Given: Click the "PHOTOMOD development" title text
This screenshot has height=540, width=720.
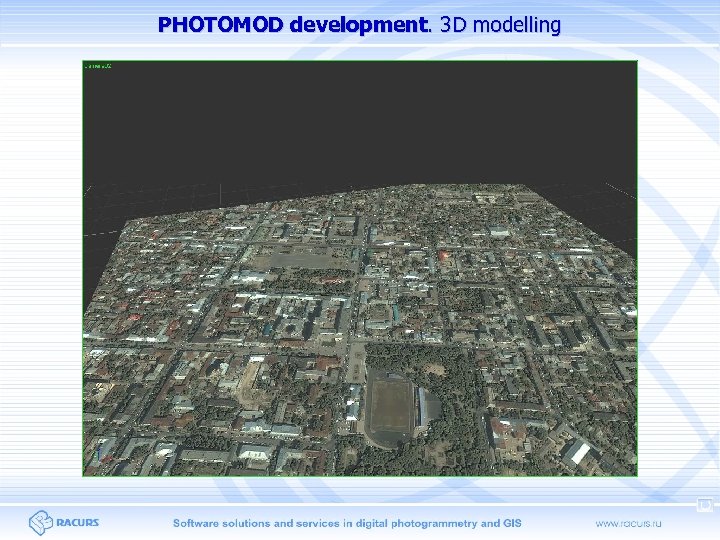Looking at the screenshot, I should [294, 25].
